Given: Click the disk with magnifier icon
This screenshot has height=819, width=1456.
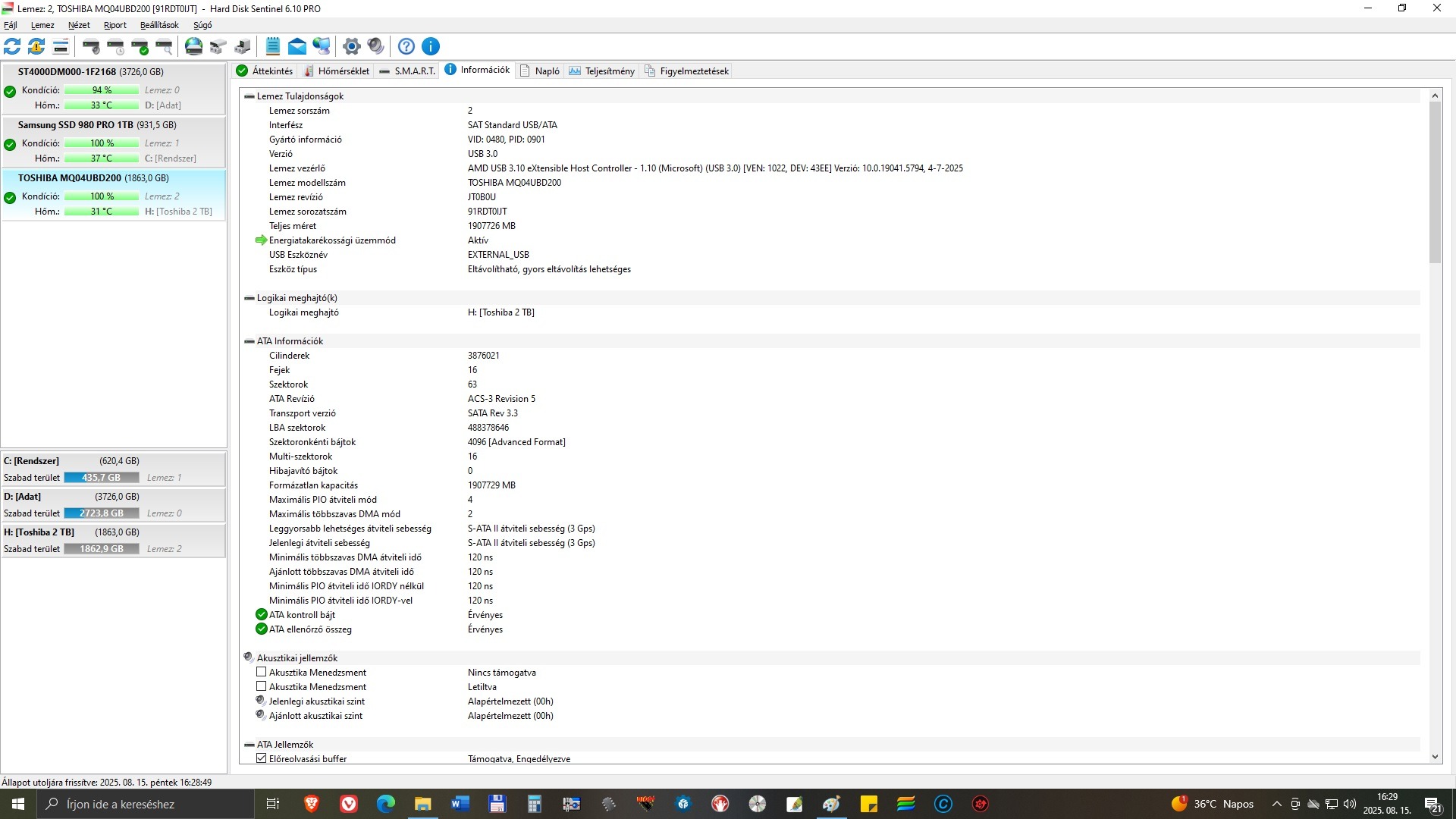Looking at the screenshot, I should pos(164,47).
